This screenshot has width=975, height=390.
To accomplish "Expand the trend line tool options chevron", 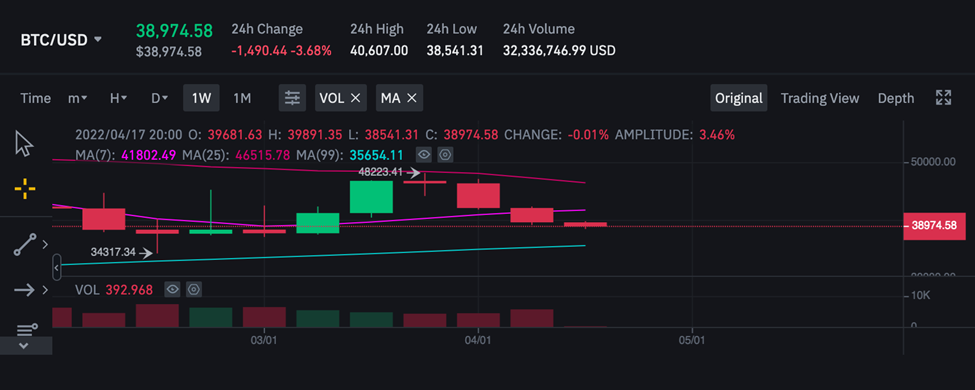I will click(x=45, y=245).
